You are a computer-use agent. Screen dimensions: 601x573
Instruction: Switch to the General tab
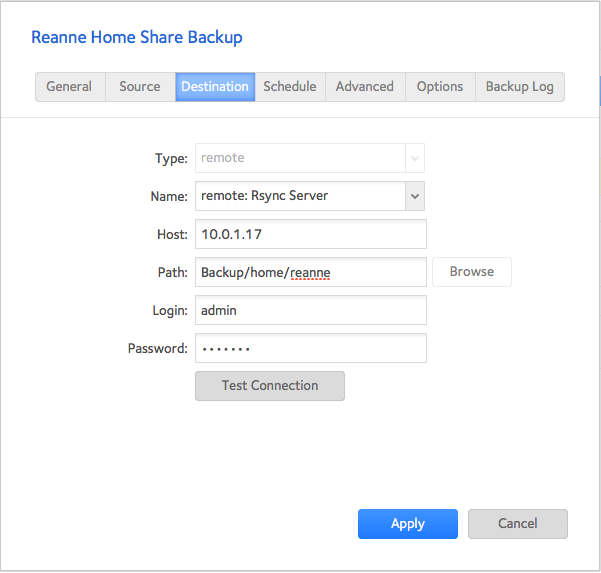tap(69, 87)
